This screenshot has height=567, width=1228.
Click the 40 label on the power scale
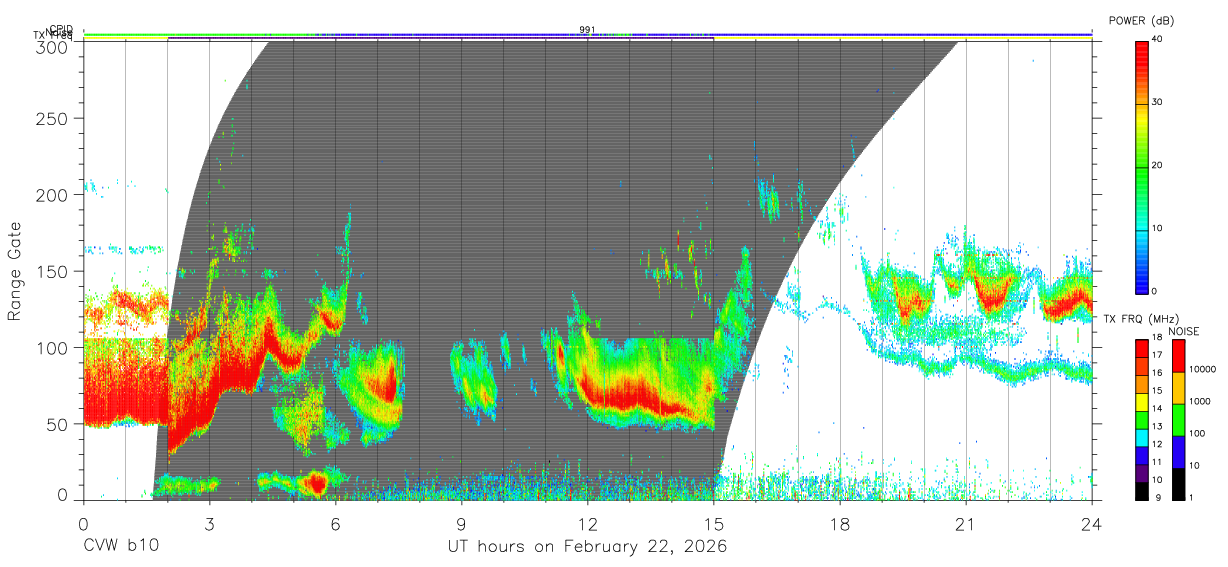click(1158, 39)
